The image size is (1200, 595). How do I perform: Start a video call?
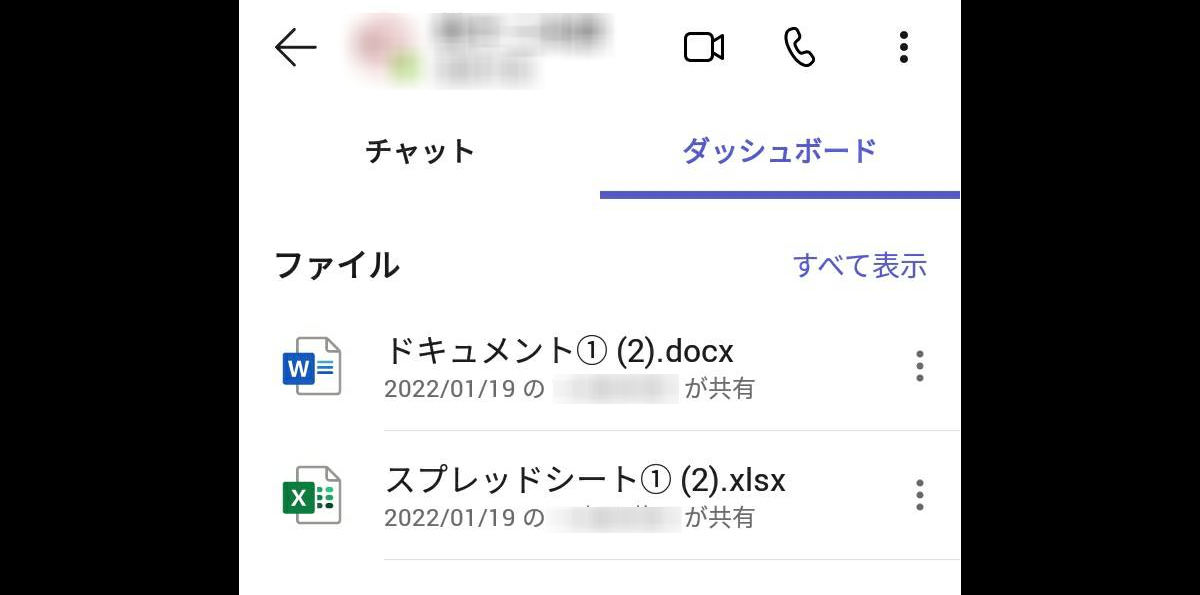coord(704,47)
